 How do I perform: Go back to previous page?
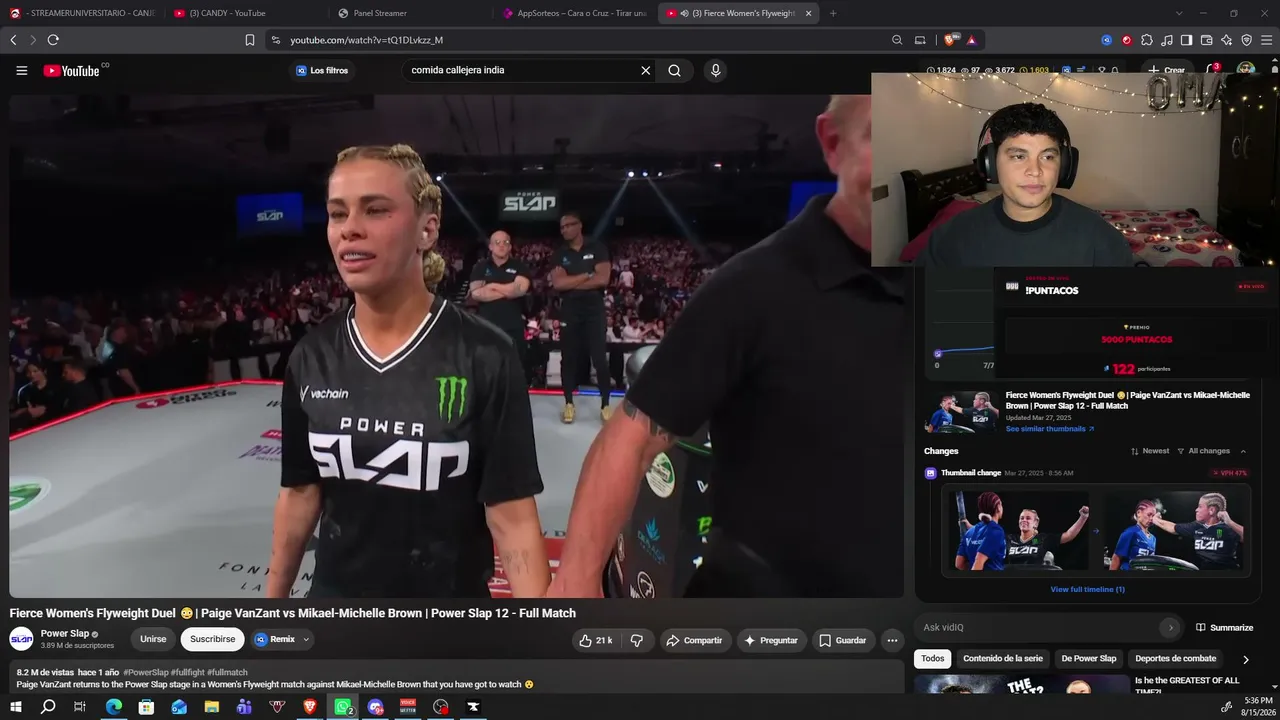pyautogui.click(x=13, y=40)
